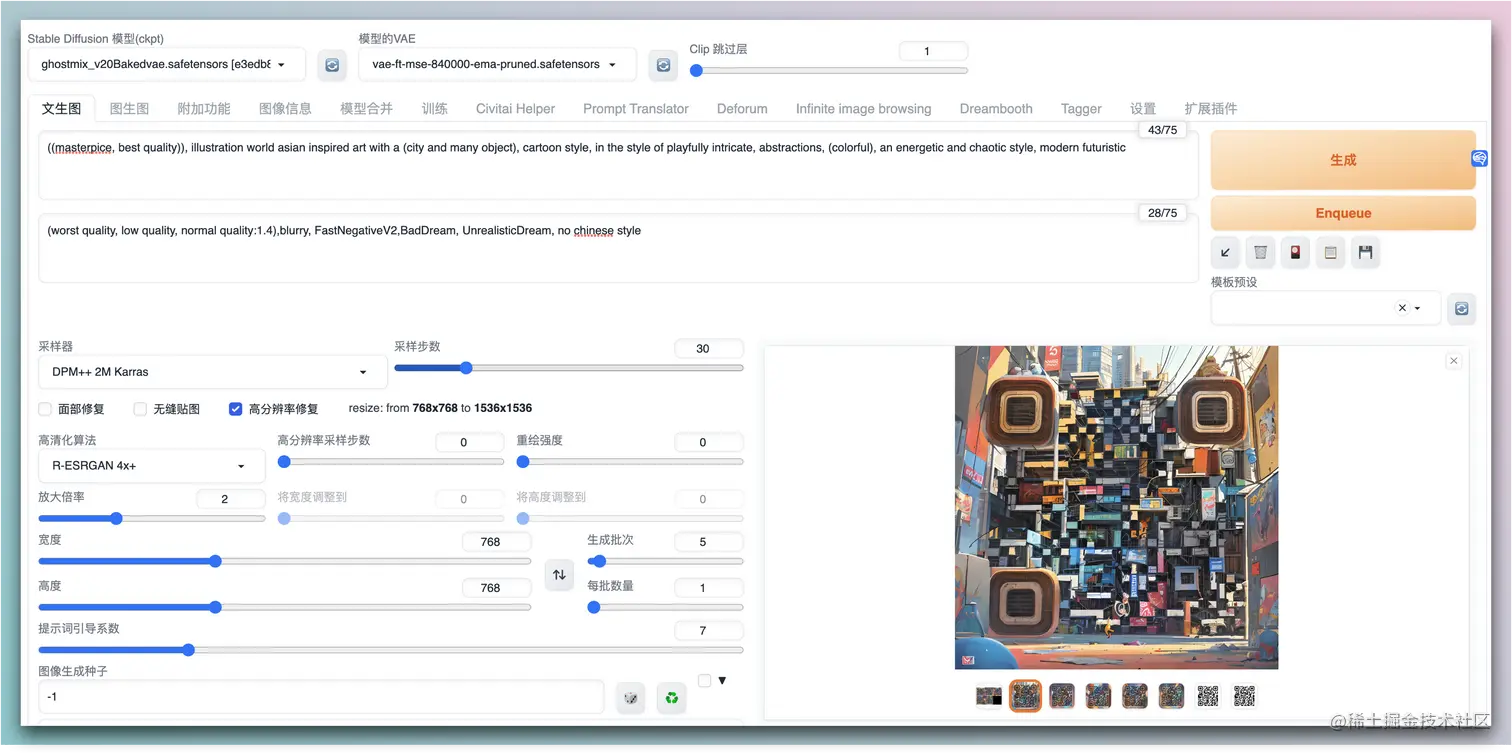Enable the 面部修复 checkbox
Viewport: 1512px width, 753px height.
[45, 409]
